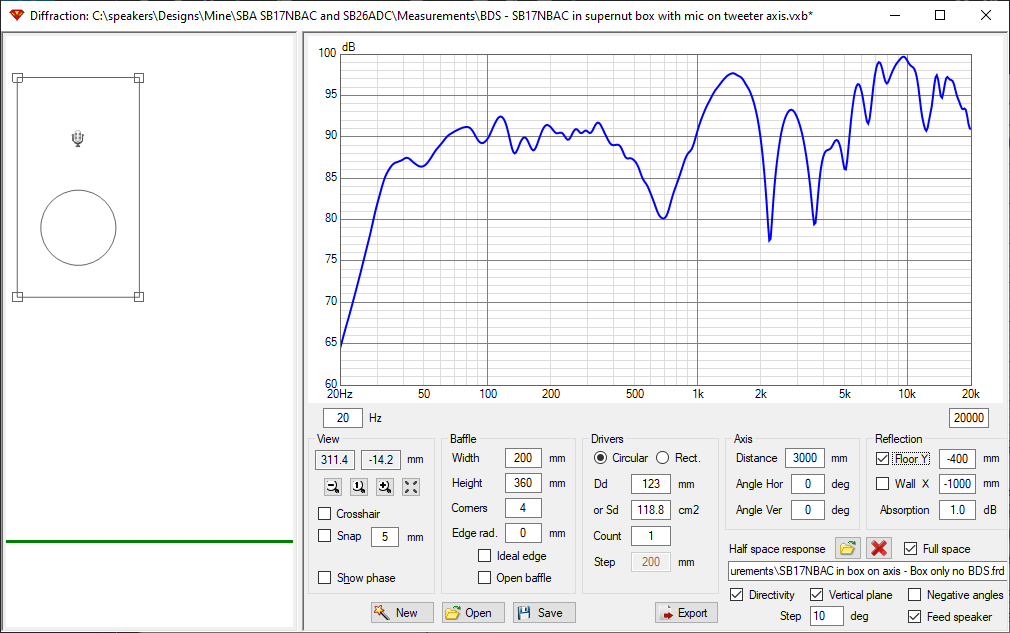Screen dimensions: 1010x633
Task: Select the microphone marker on the baffle
Action: coord(78,138)
